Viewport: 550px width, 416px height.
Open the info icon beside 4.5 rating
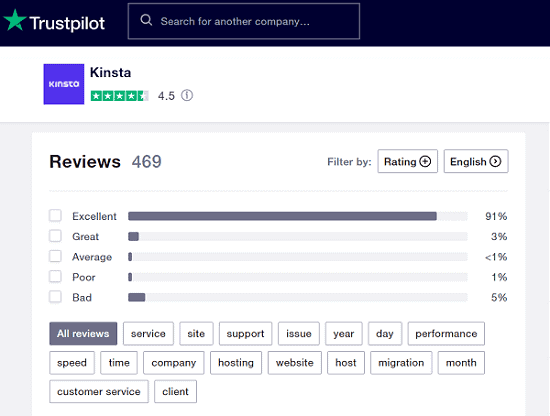pos(187,95)
